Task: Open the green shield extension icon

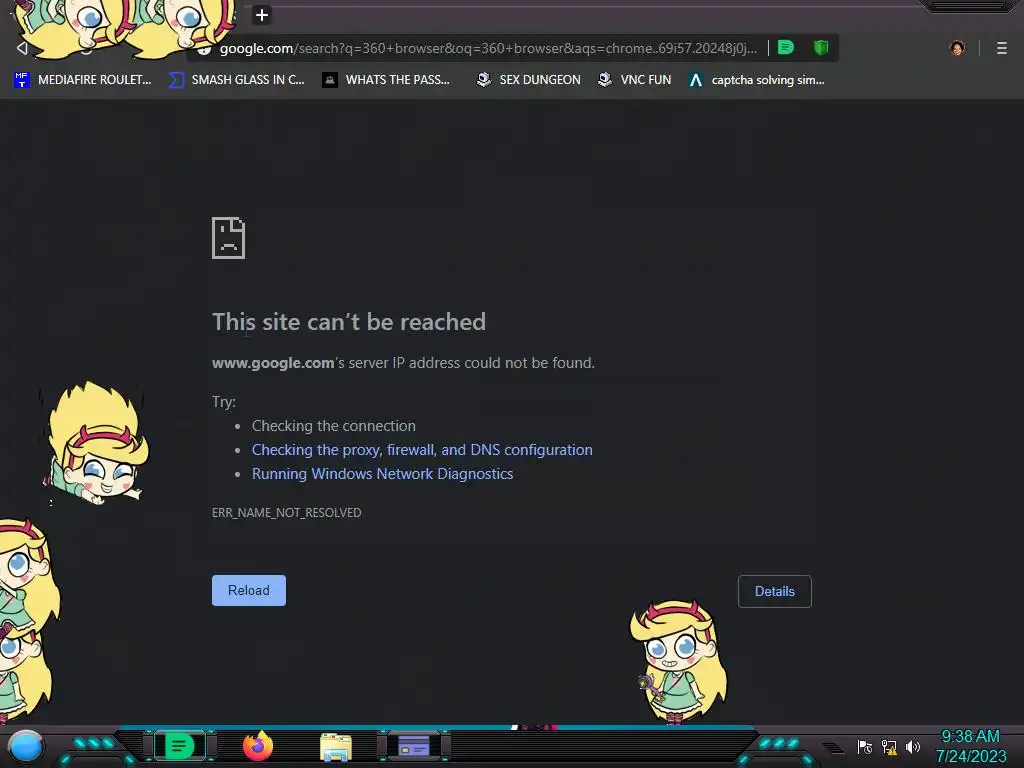Action: [821, 48]
